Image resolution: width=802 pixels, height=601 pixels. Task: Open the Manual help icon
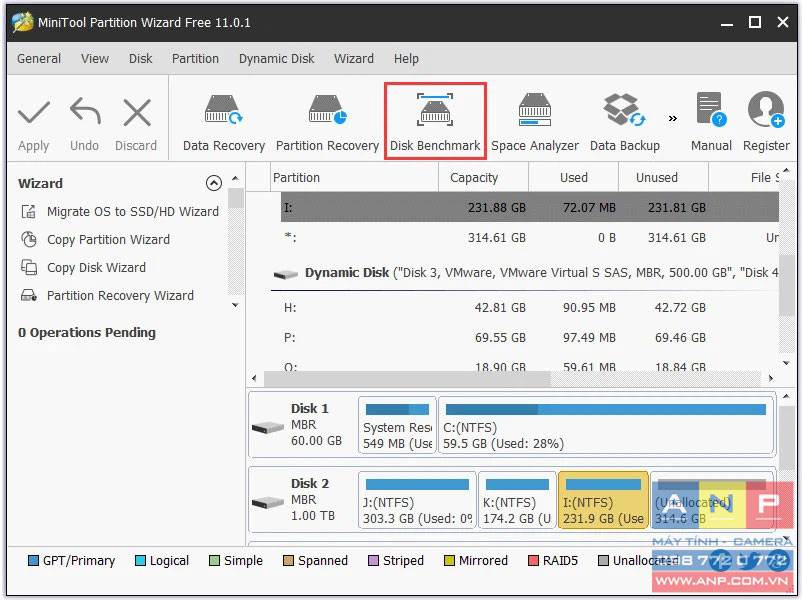(x=711, y=108)
